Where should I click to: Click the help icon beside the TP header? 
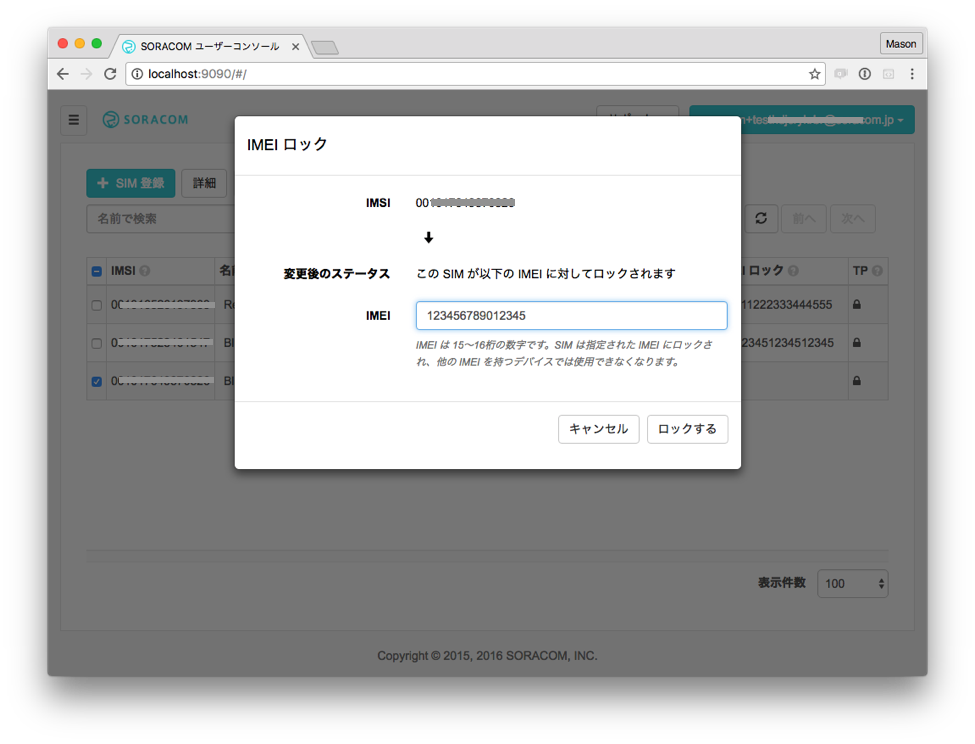[x=877, y=271]
